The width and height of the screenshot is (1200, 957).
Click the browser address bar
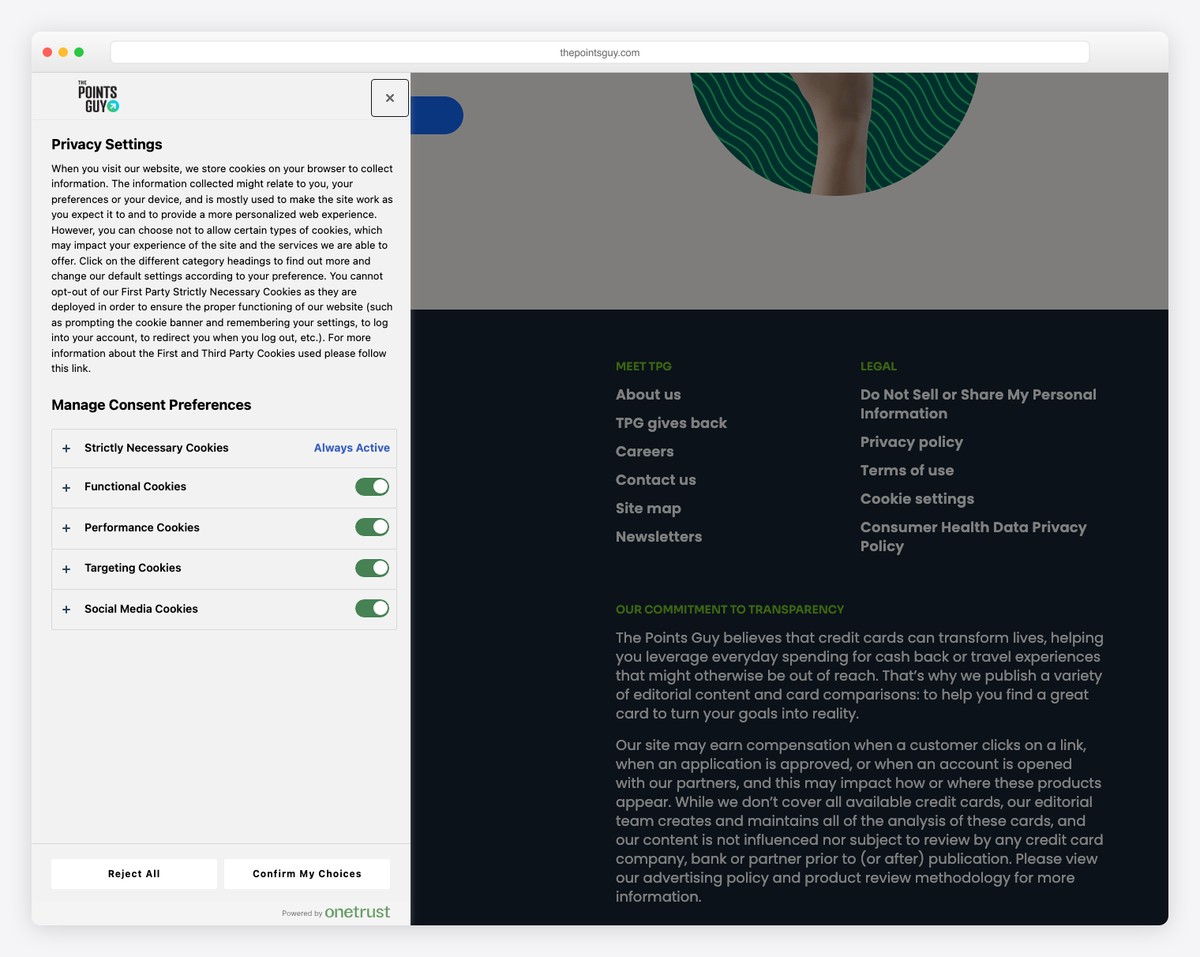click(600, 52)
